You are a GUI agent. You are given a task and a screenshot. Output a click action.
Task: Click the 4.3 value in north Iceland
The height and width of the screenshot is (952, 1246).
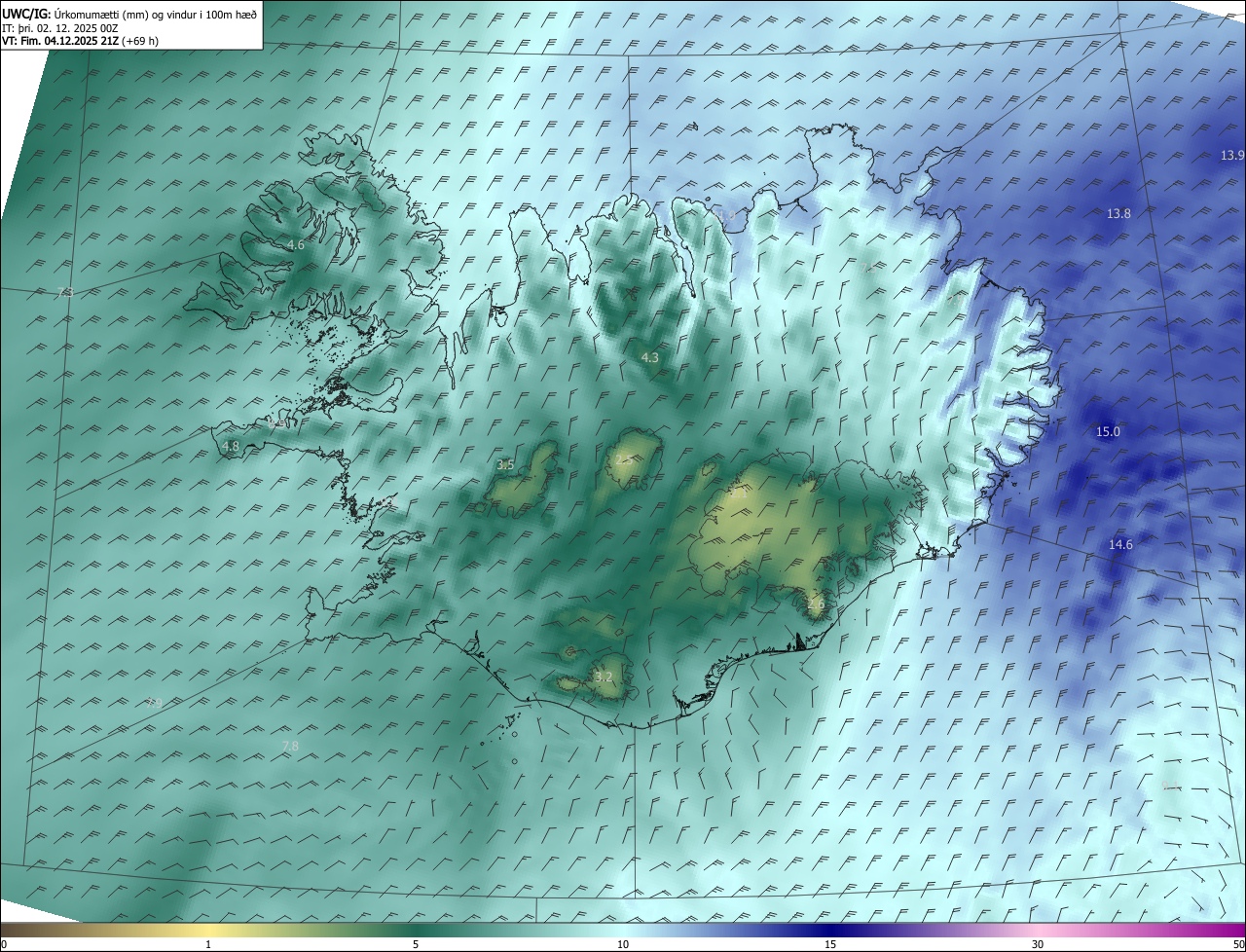(x=649, y=358)
